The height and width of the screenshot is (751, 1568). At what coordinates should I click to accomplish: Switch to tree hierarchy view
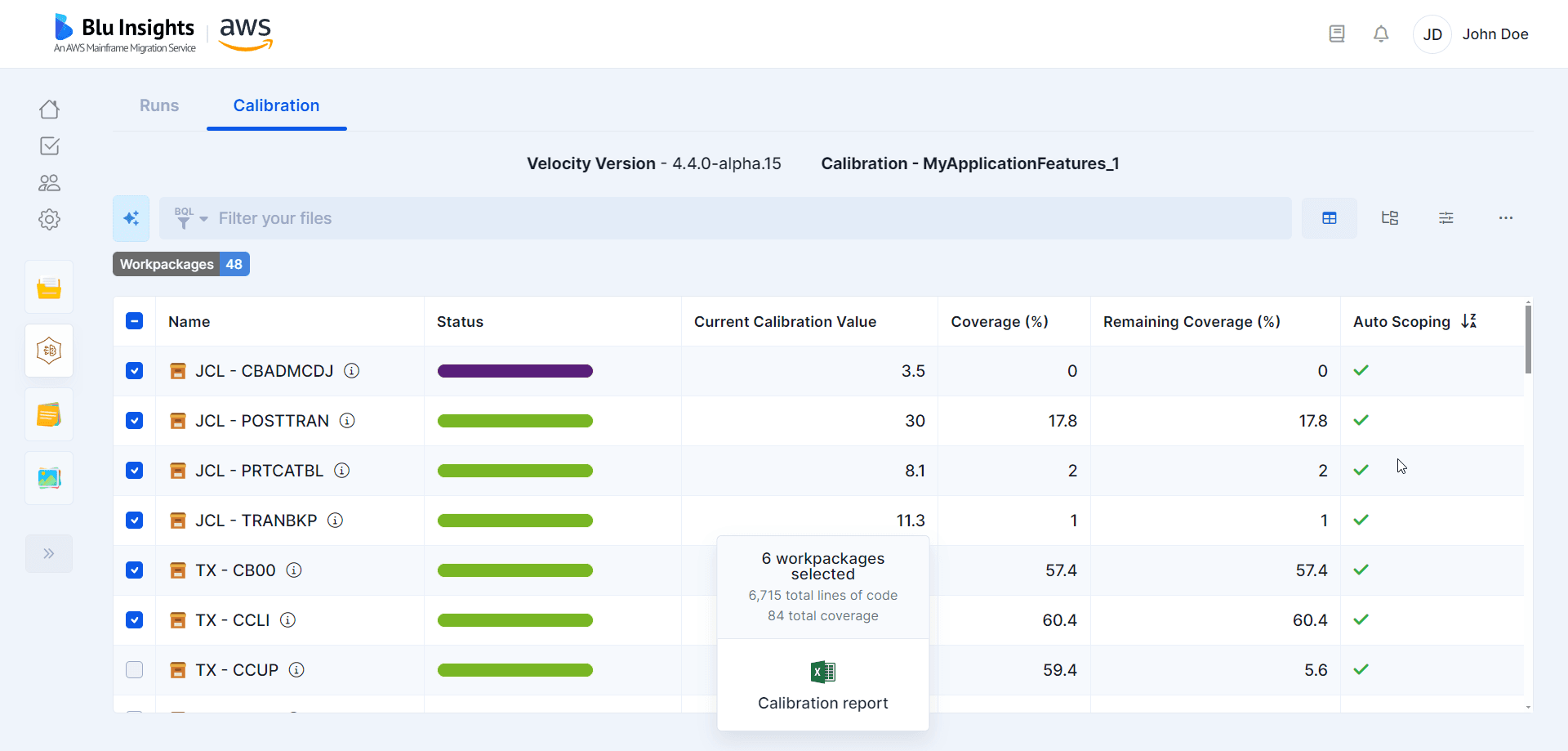1390,218
